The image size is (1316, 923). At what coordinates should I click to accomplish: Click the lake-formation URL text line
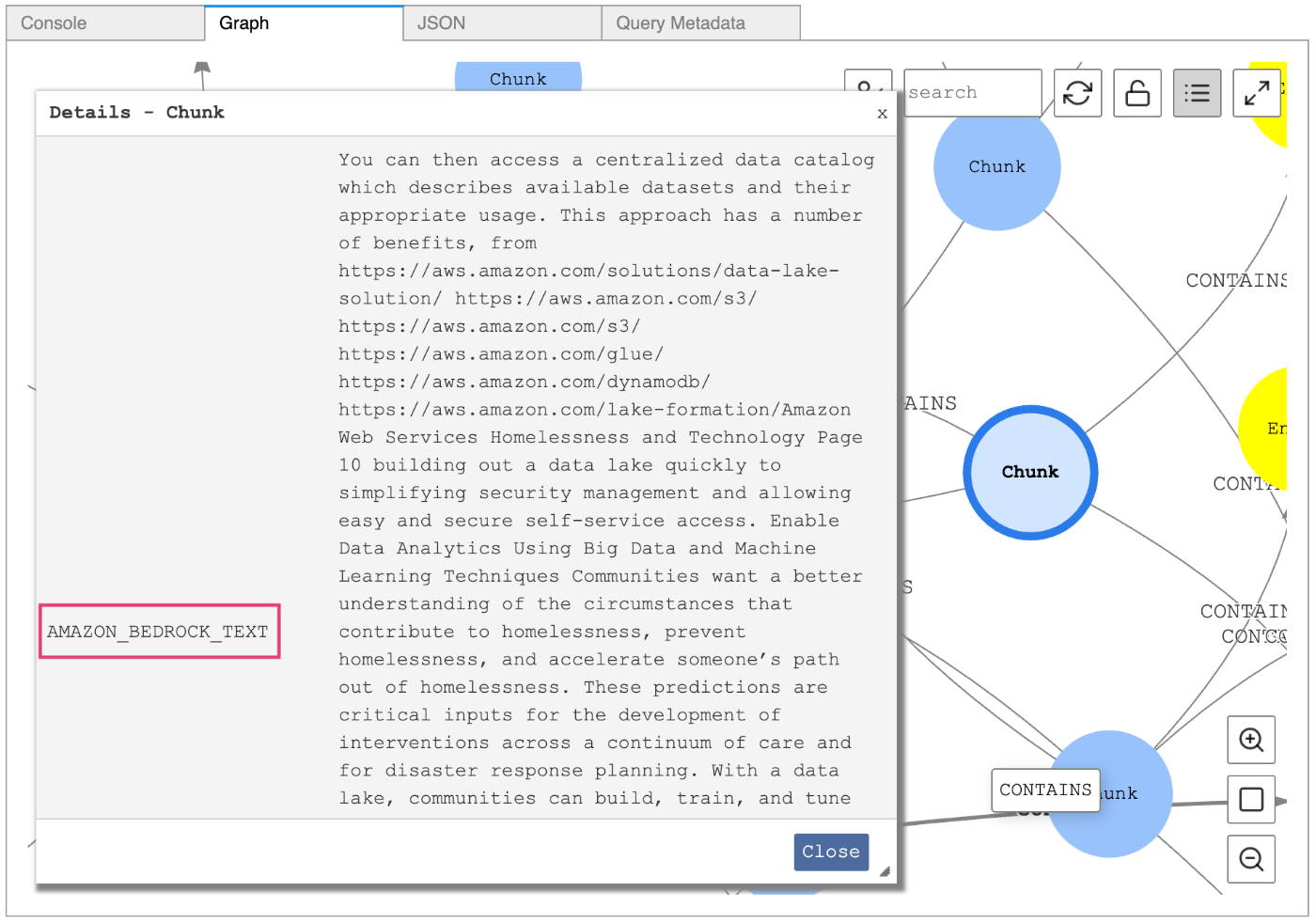coord(595,410)
